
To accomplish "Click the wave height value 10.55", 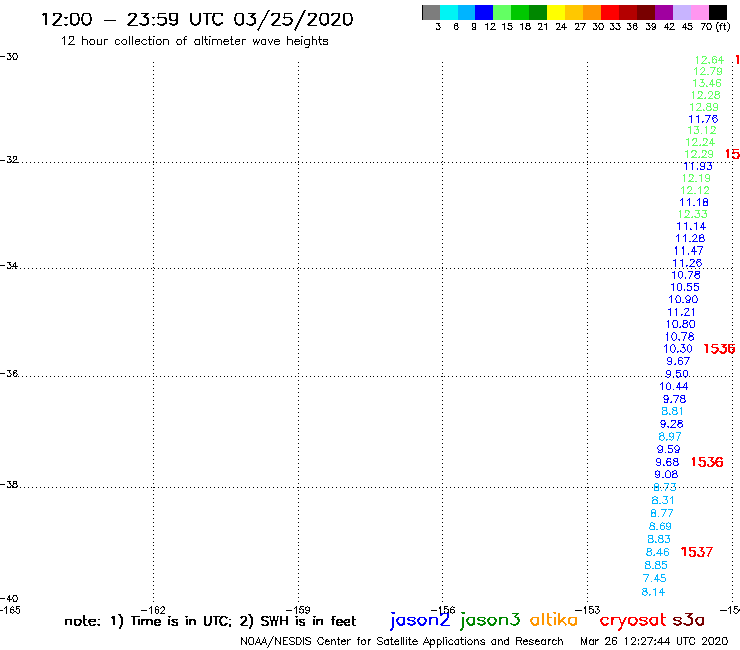I will tap(685, 287).
